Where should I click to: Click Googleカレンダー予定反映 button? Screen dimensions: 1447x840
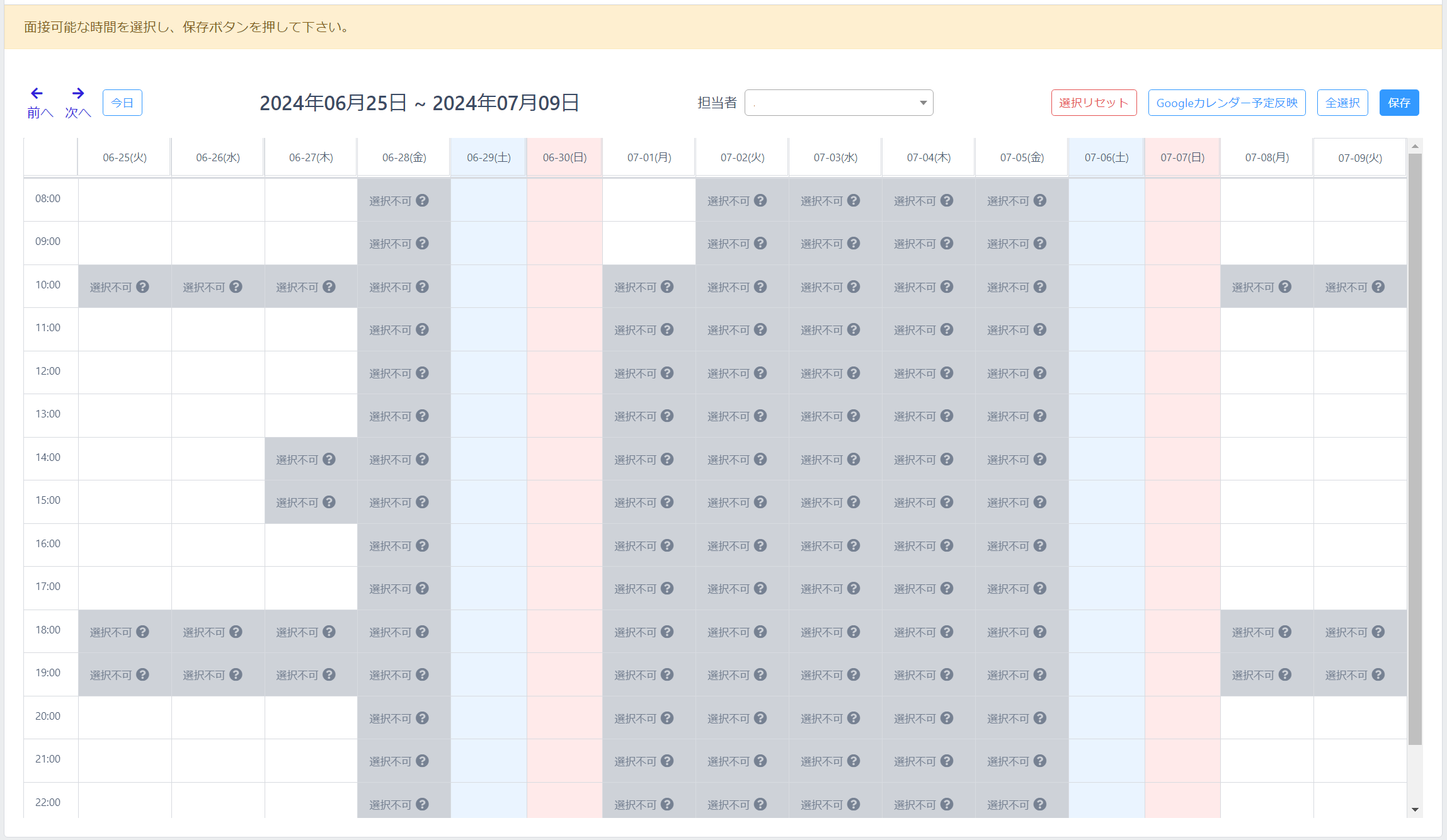pos(1227,103)
